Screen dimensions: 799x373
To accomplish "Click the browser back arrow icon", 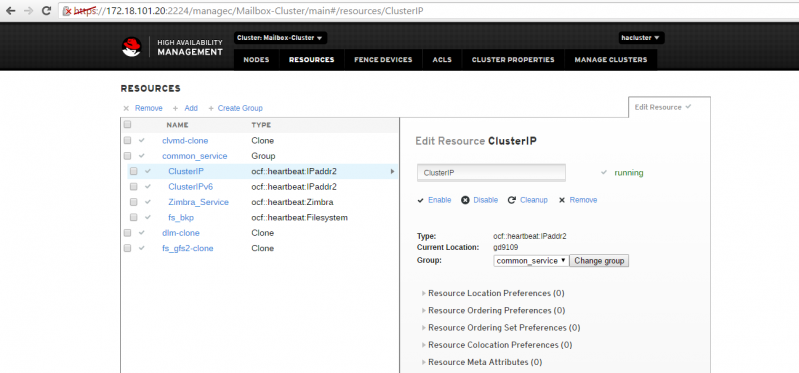I will 11,10.
